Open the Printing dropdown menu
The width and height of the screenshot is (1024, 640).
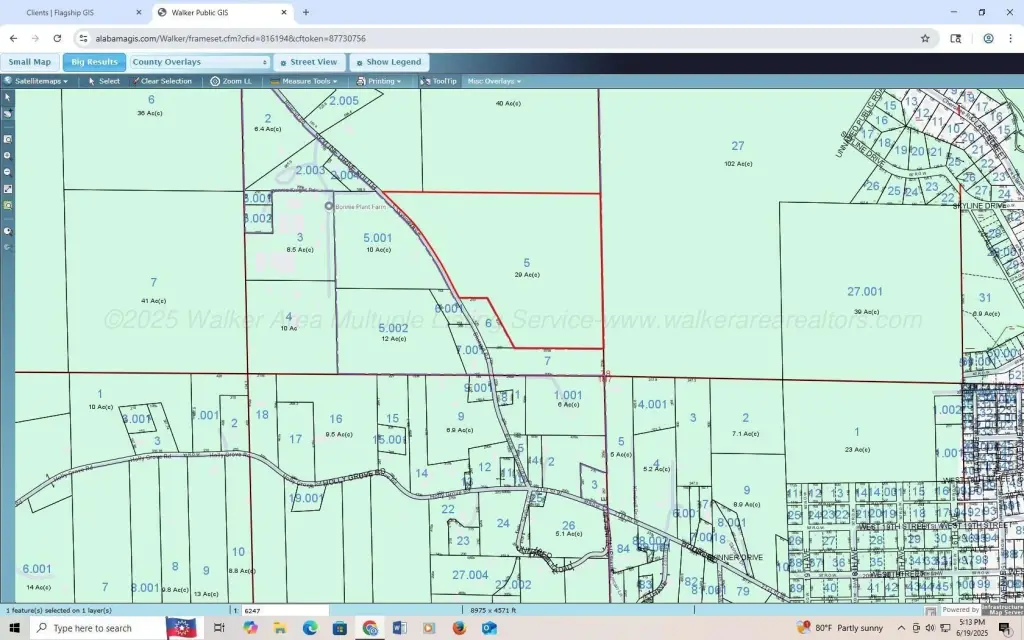380,81
